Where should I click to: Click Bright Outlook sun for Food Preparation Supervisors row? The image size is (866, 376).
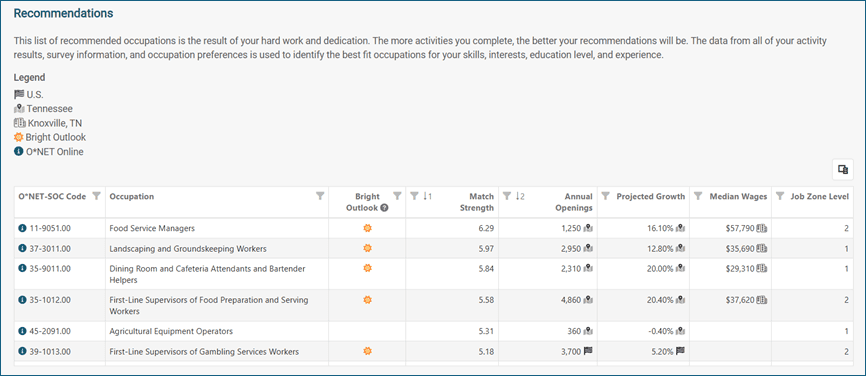367,300
